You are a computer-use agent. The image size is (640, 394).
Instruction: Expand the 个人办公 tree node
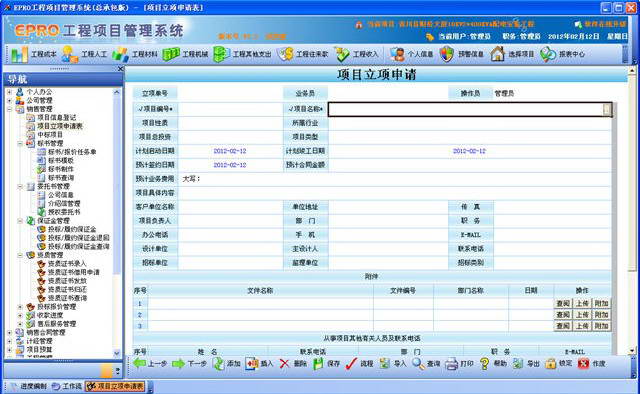point(9,92)
